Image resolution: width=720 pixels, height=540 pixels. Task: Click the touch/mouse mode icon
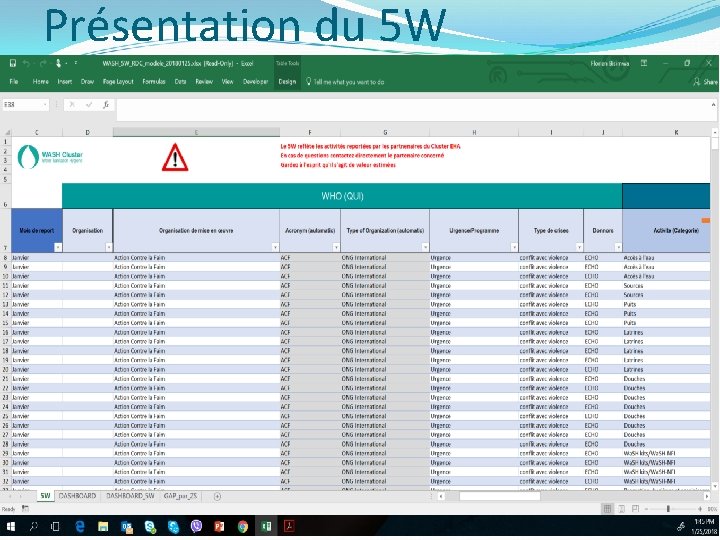pos(58,63)
